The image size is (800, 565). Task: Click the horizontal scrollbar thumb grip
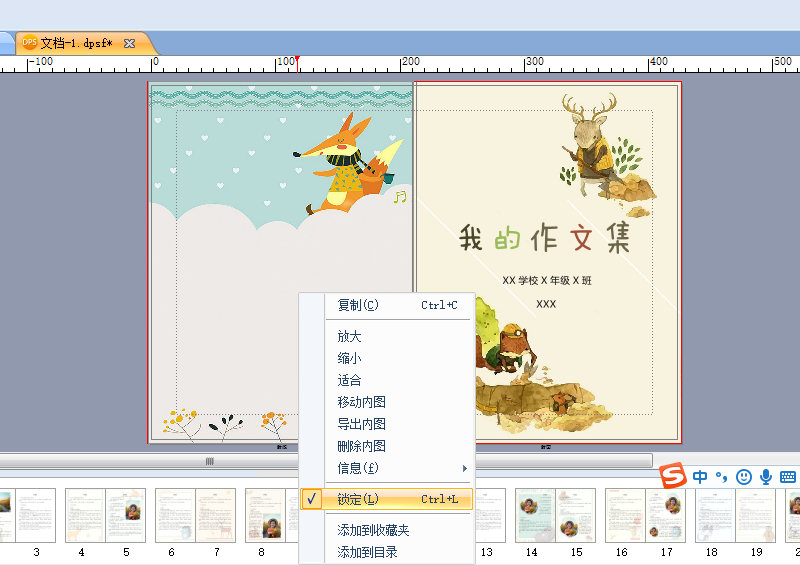click(x=210, y=461)
